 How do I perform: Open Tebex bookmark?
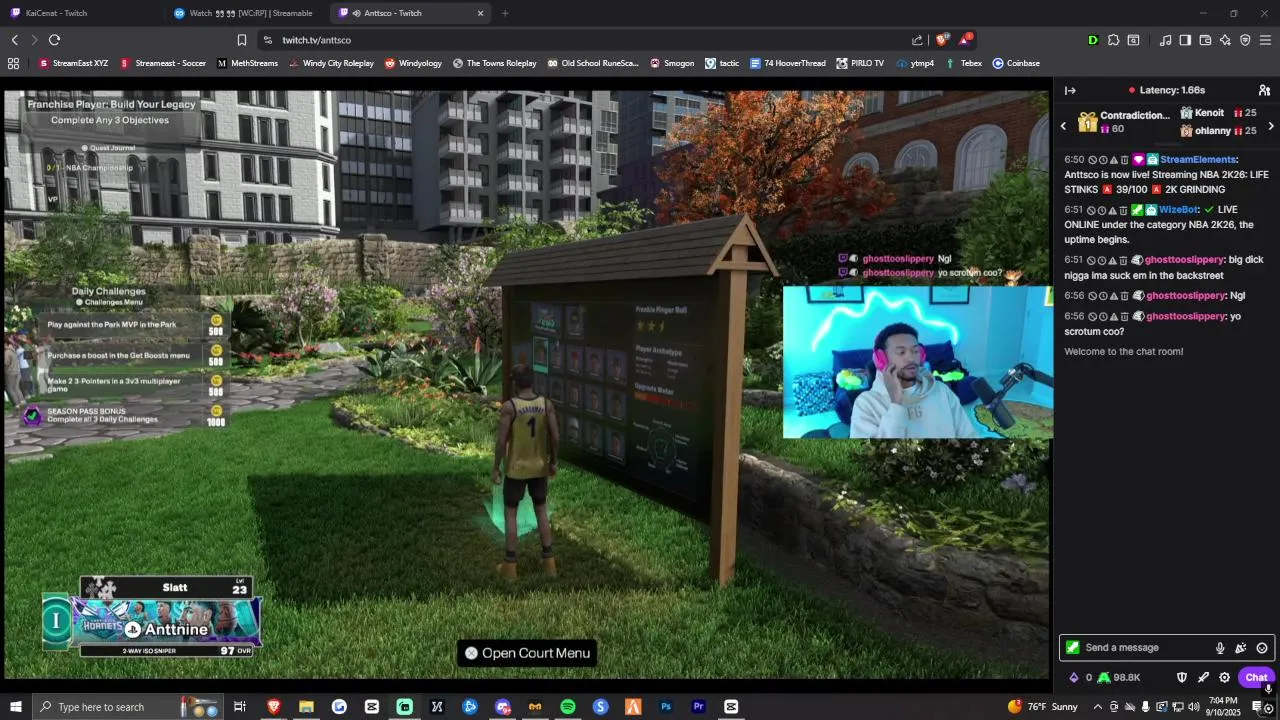(x=964, y=63)
